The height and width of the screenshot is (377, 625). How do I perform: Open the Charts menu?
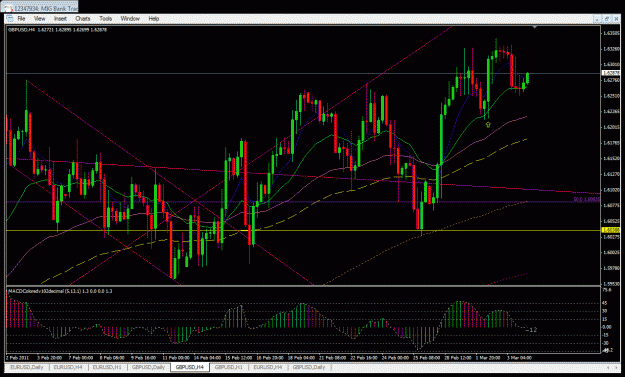point(83,19)
